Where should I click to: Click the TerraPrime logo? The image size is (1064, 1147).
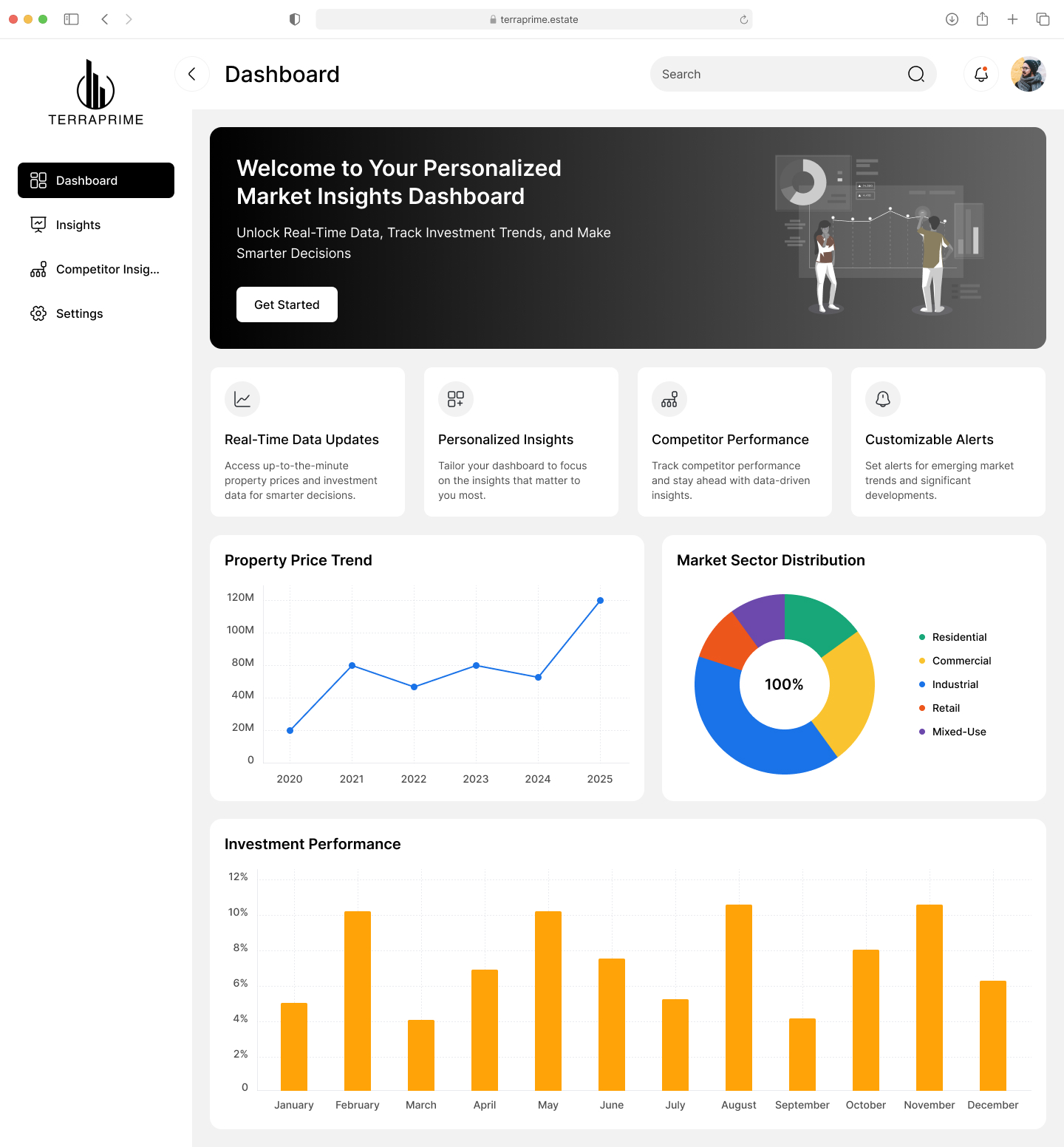pyautogui.click(x=96, y=92)
